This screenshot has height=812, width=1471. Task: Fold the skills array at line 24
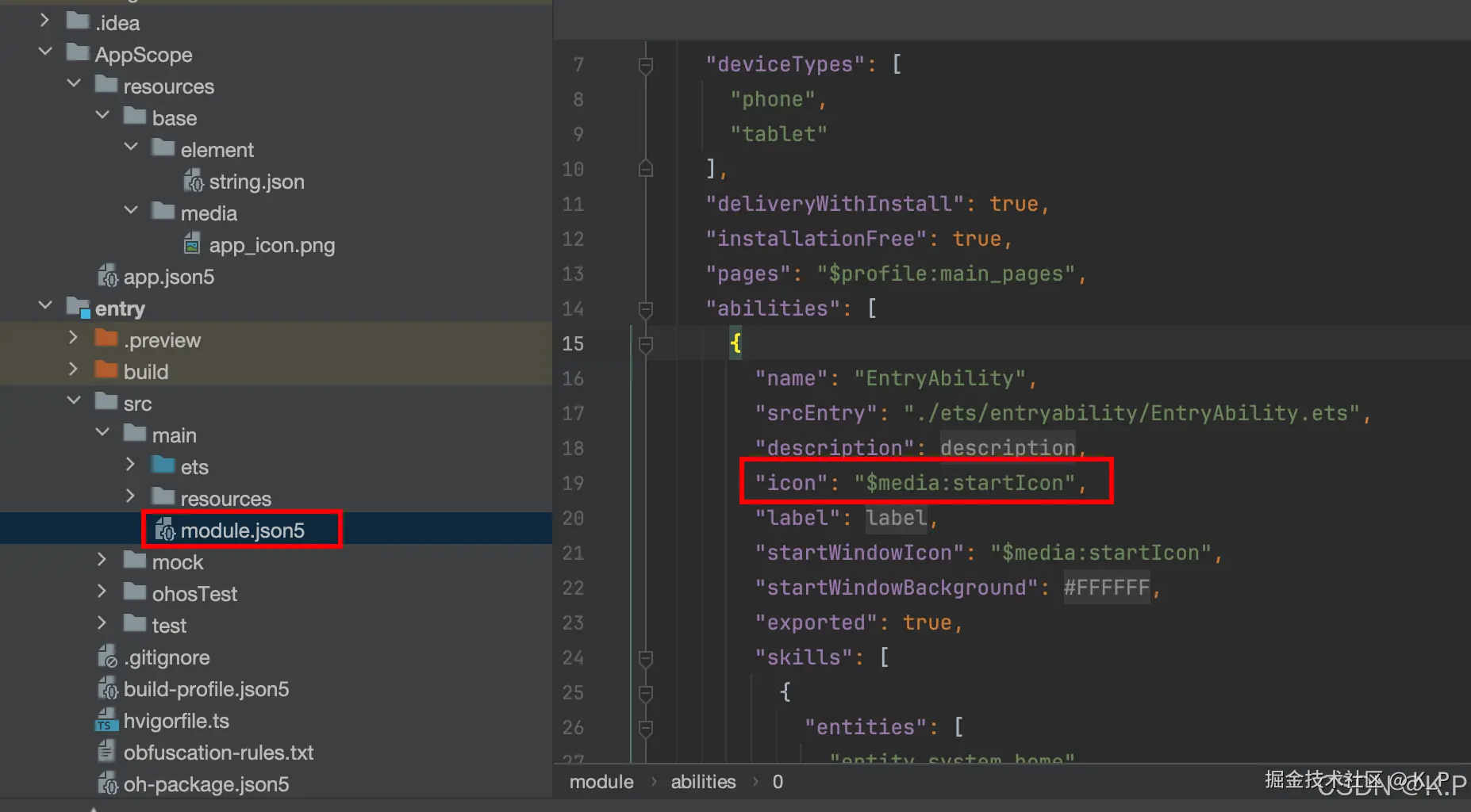click(646, 658)
